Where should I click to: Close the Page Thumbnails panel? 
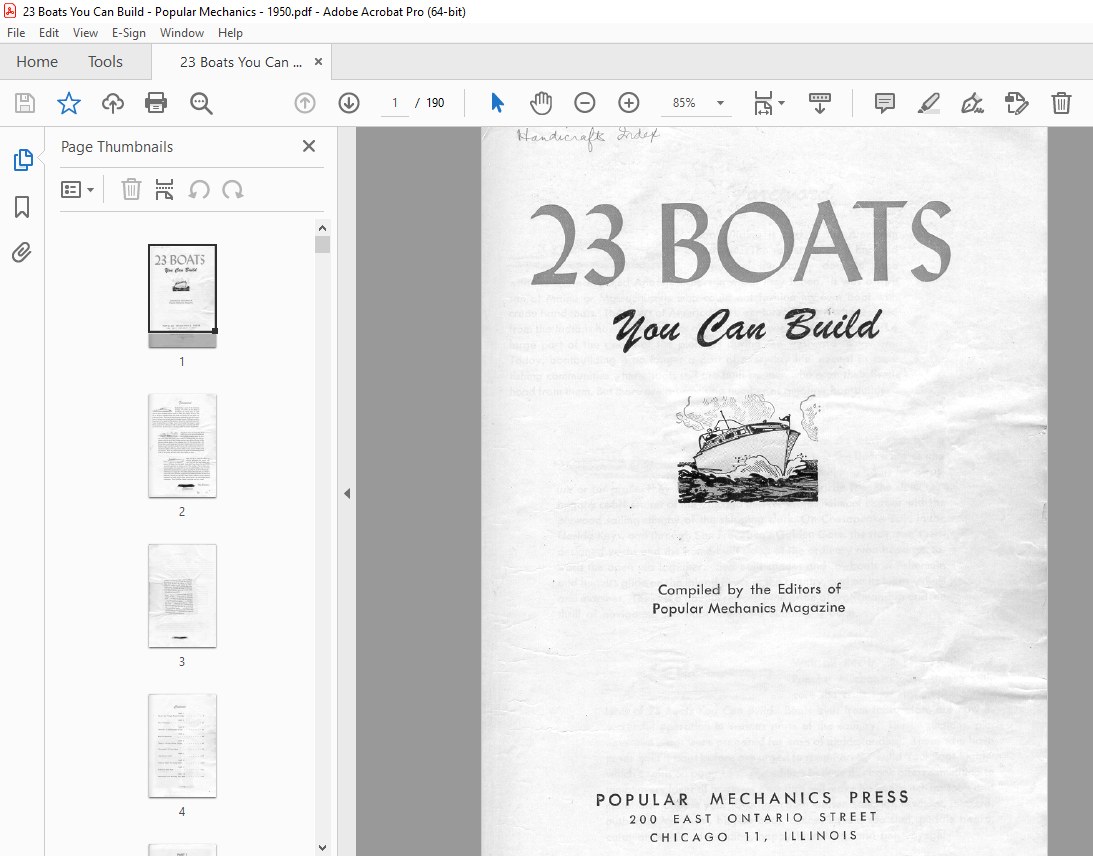pos(309,146)
